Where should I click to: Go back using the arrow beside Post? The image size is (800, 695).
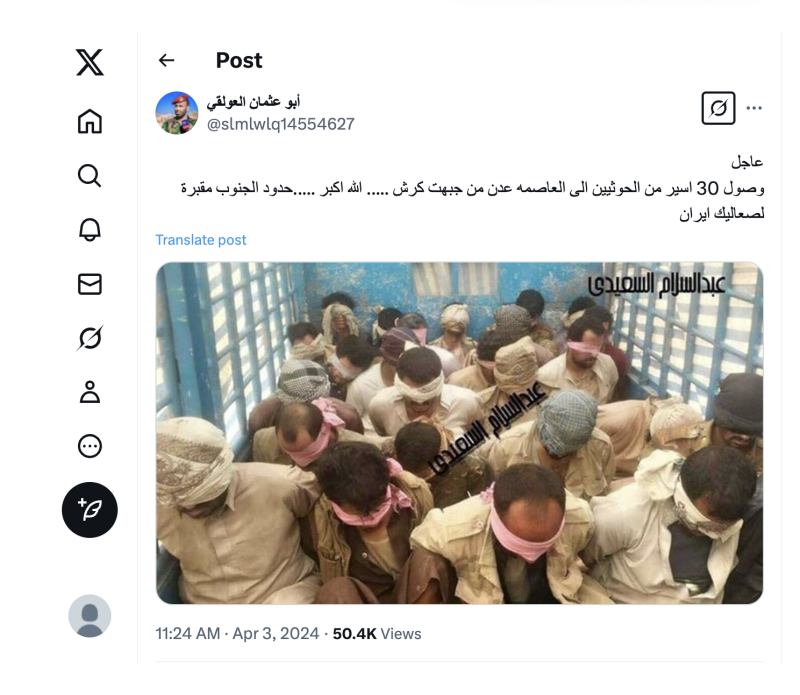[167, 60]
